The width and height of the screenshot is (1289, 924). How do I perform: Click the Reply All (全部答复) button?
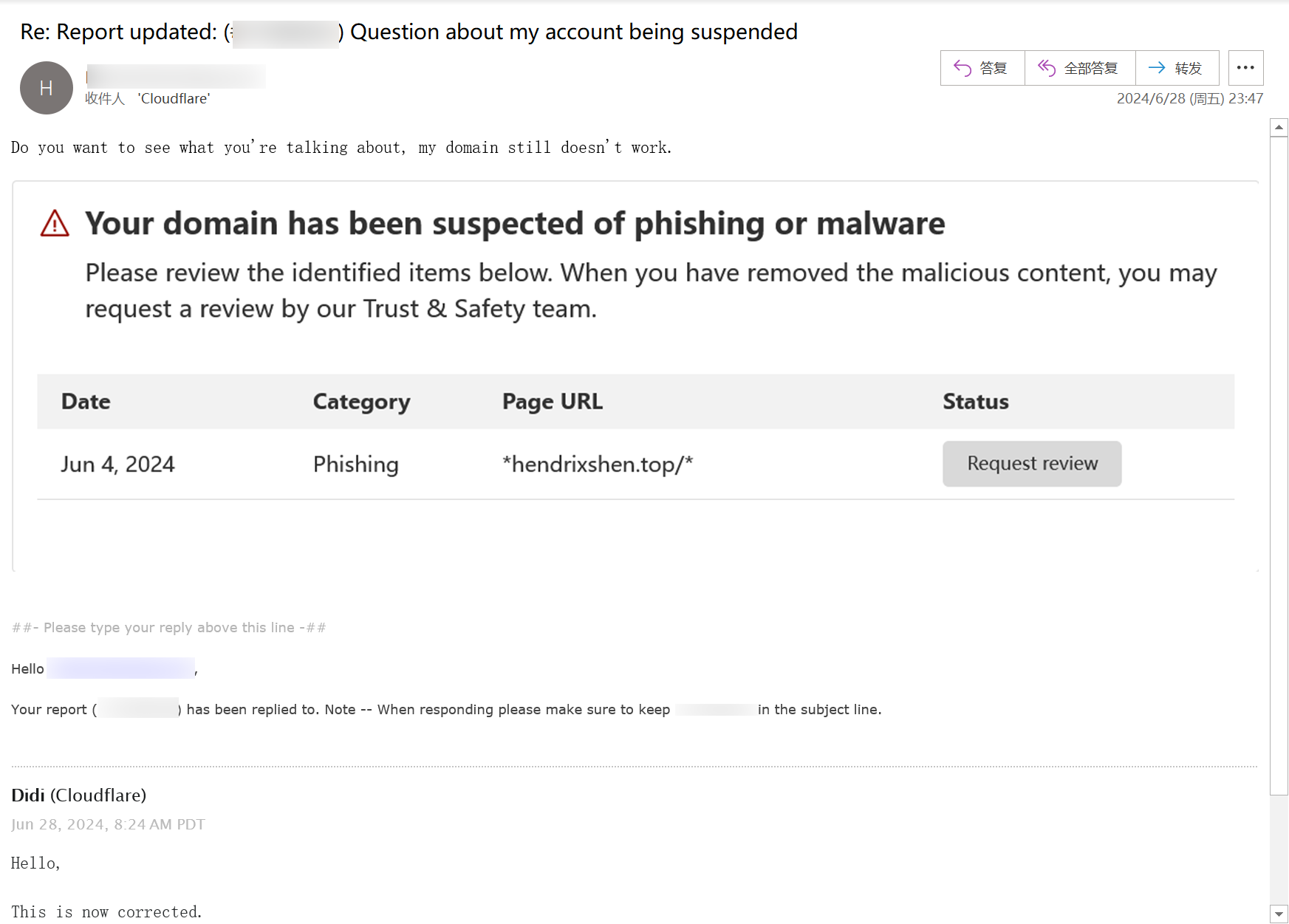1079,68
